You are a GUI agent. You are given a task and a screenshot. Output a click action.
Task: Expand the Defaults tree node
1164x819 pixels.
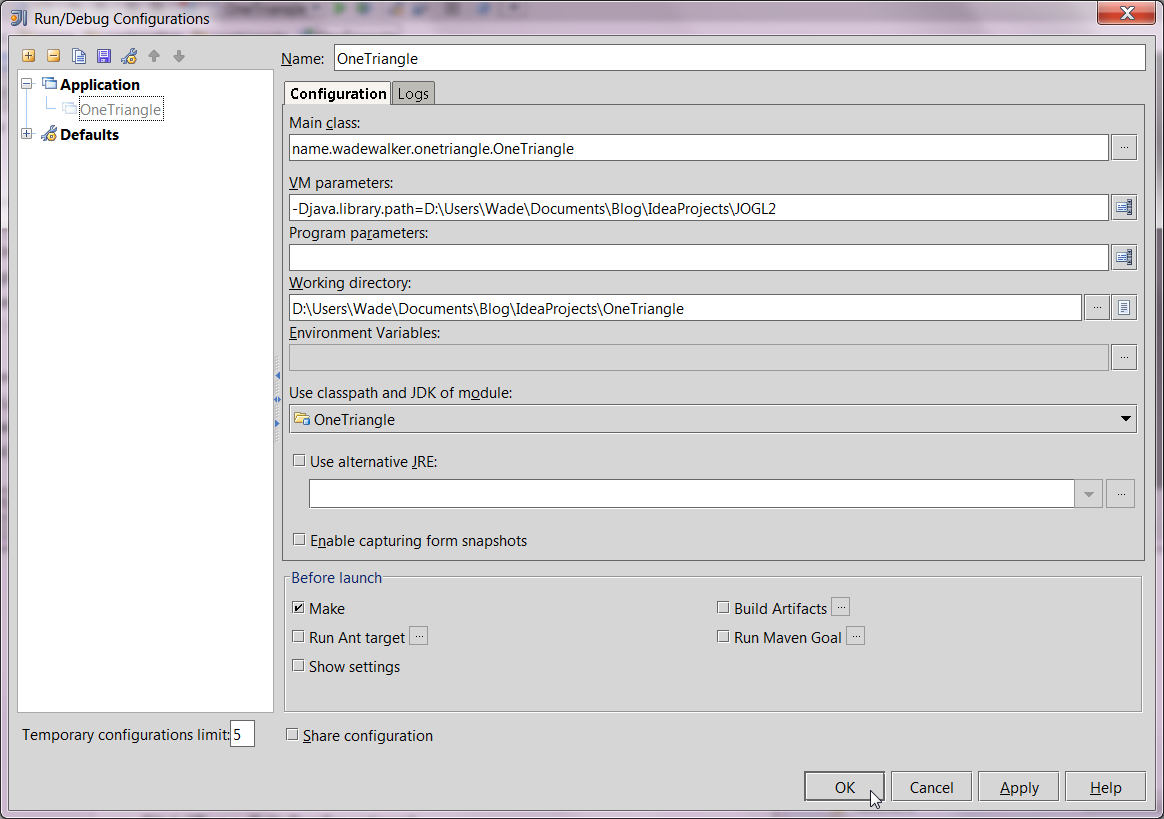coord(25,133)
